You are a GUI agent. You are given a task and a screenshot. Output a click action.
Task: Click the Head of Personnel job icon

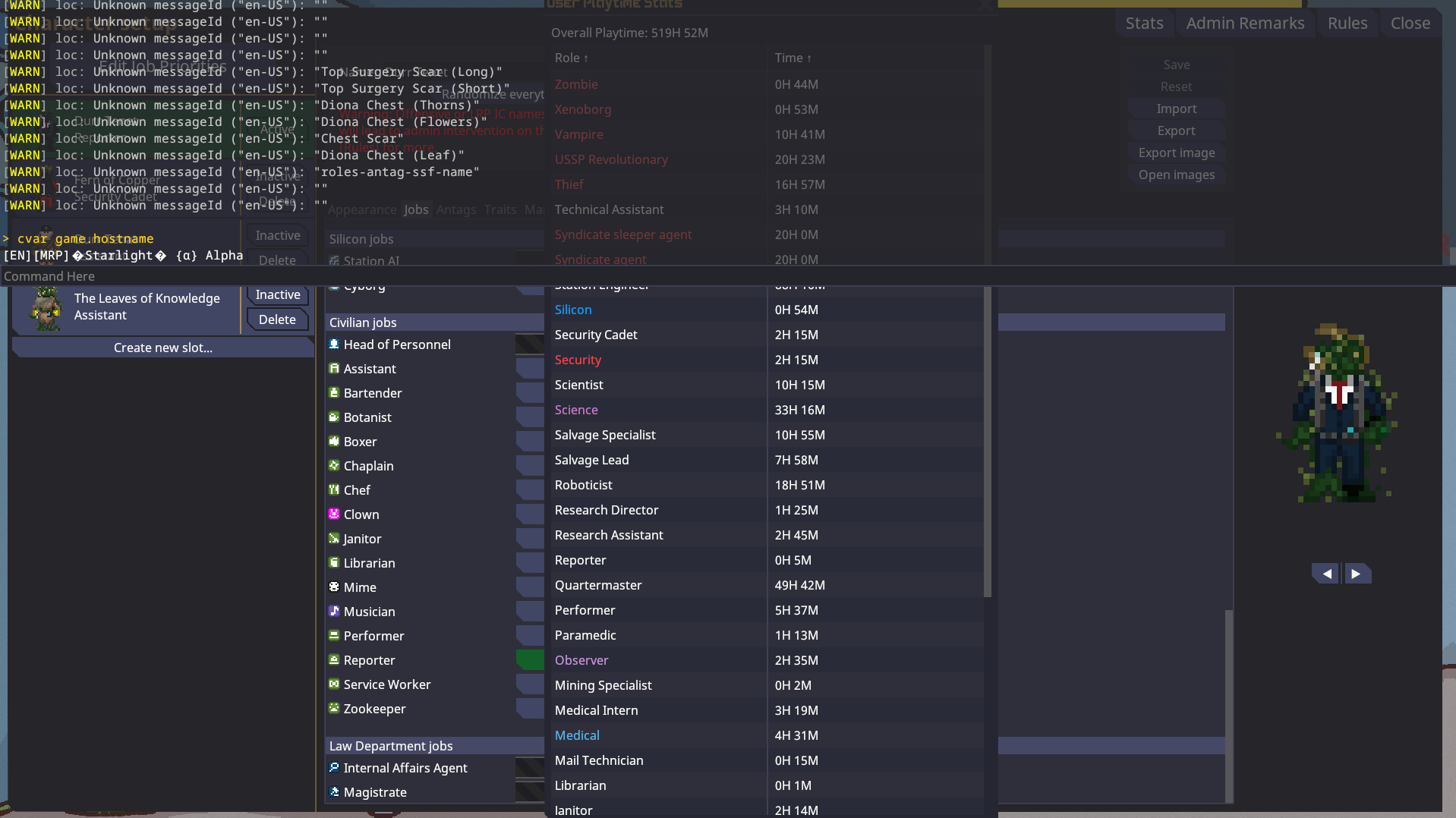click(x=333, y=344)
